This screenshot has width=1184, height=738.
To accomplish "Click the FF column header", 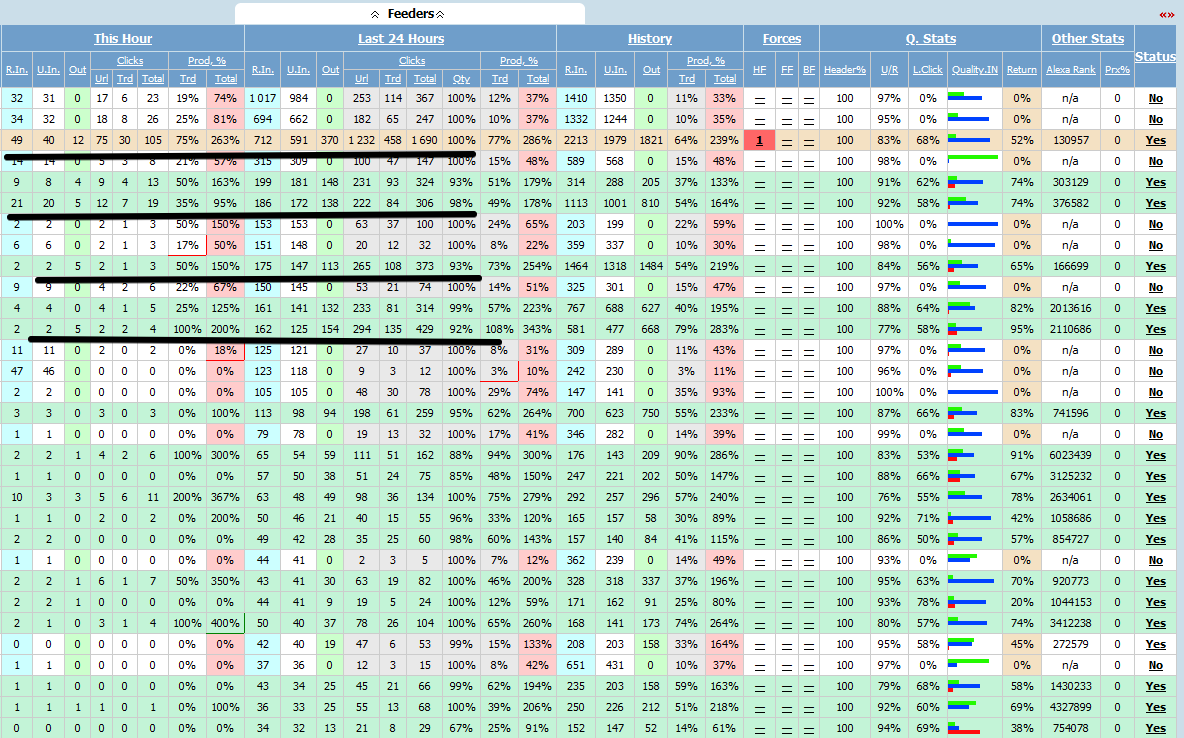I will 787,69.
